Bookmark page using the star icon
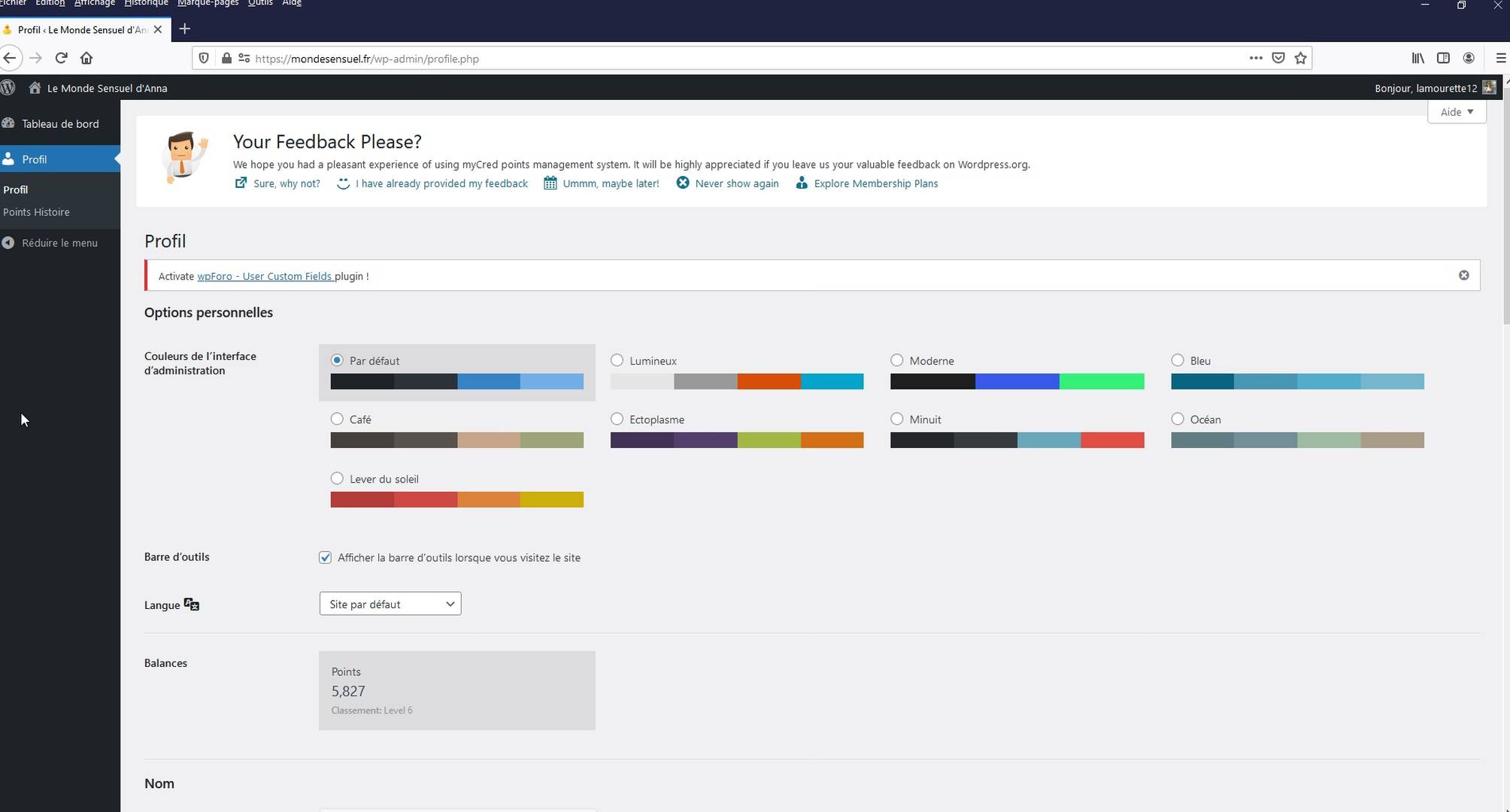The height and width of the screenshot is (812, 1510). coord(1301,58)
